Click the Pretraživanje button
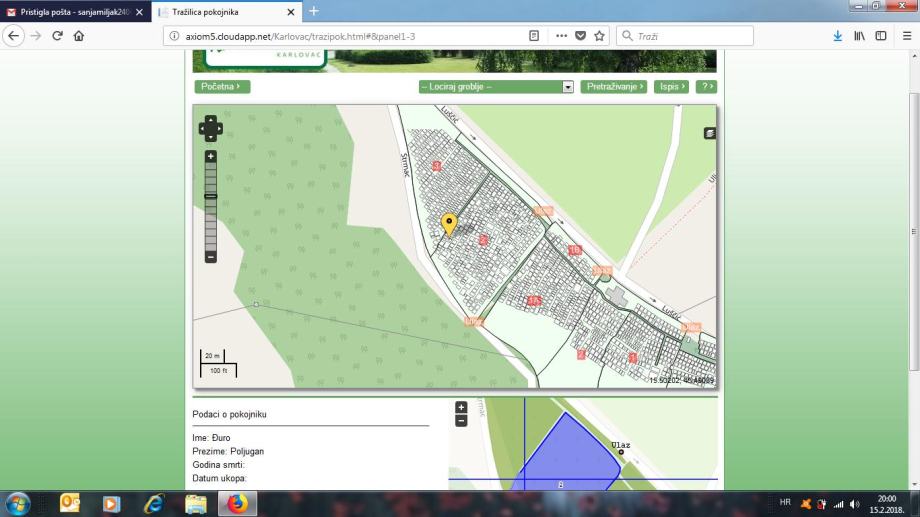Image resolution: width=920 pixels, height=517 pixels. coord(614,86)
